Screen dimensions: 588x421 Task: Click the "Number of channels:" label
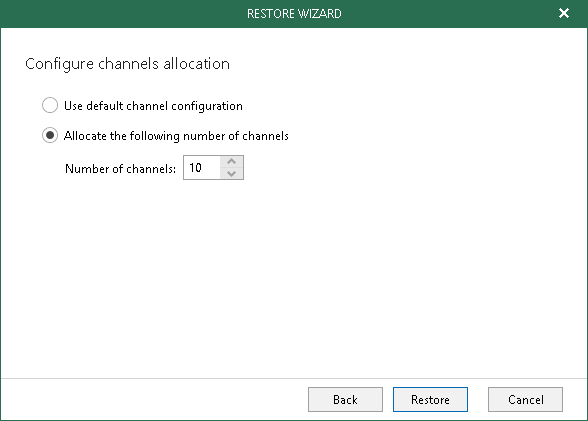pos(120,169)
